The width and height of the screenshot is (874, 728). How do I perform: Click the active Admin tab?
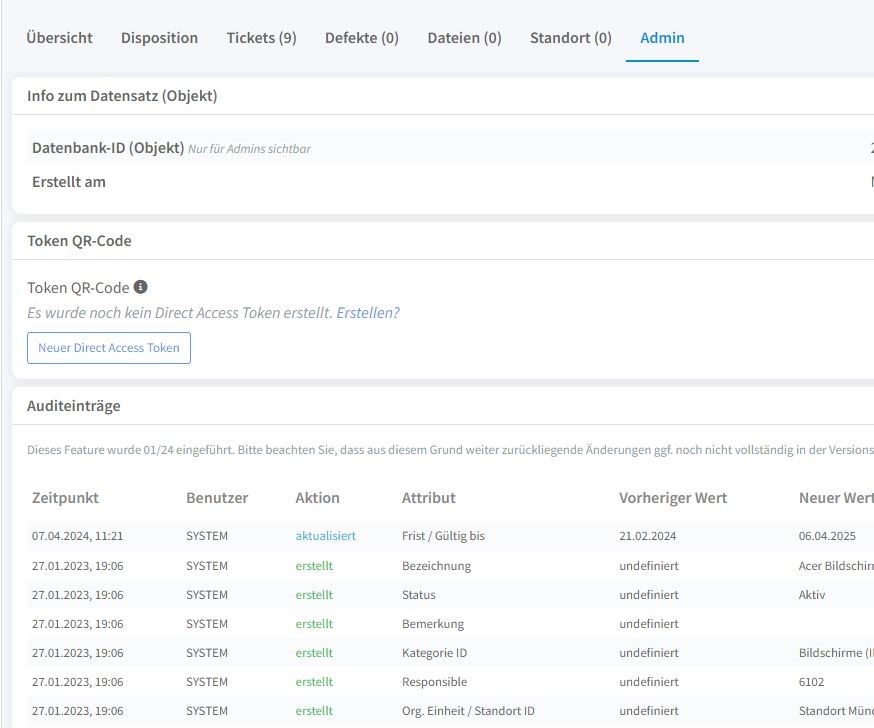pyautogui.click(x=662, y=38)
